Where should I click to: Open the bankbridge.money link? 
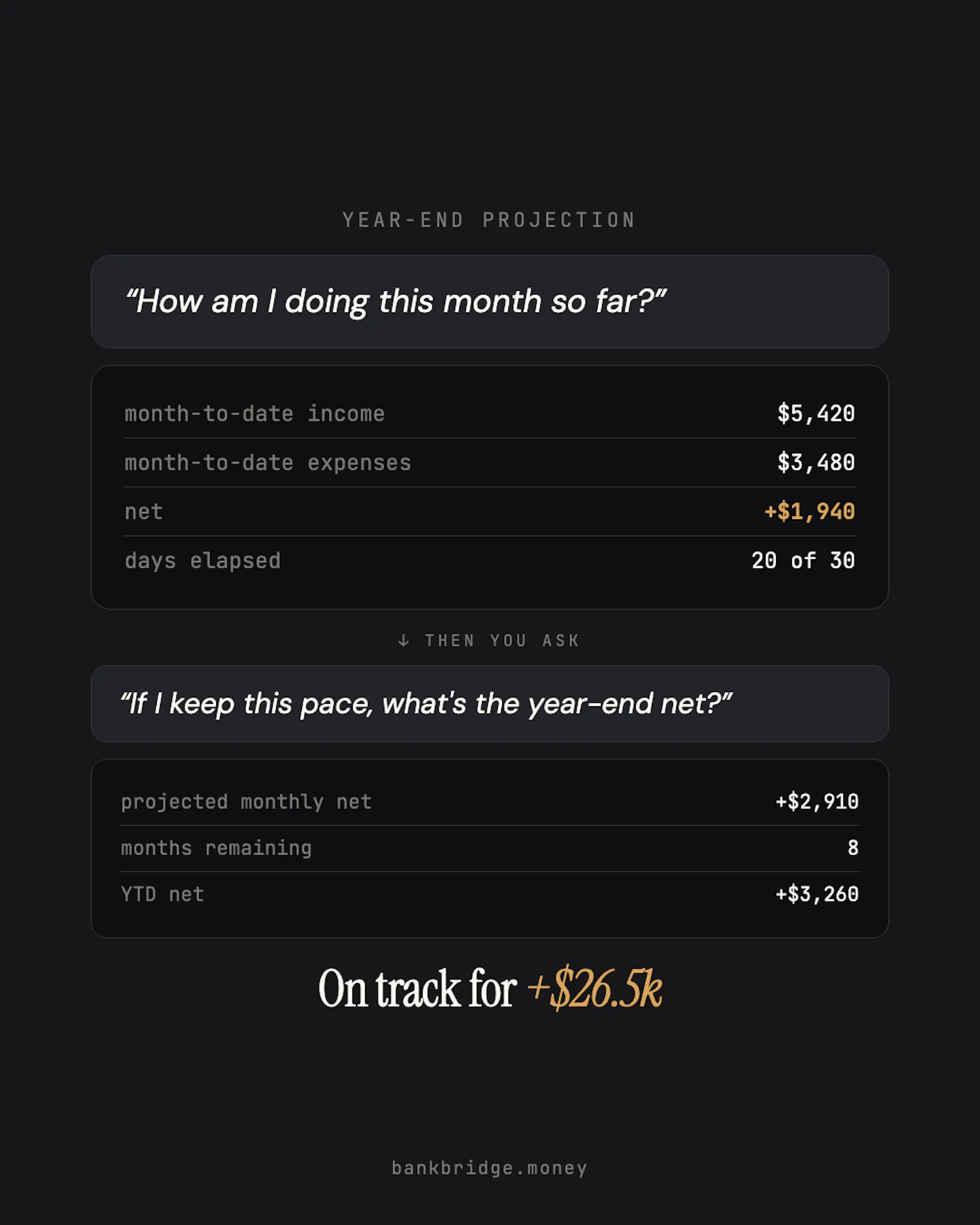pyautogui.click(x=489, y=1168)
